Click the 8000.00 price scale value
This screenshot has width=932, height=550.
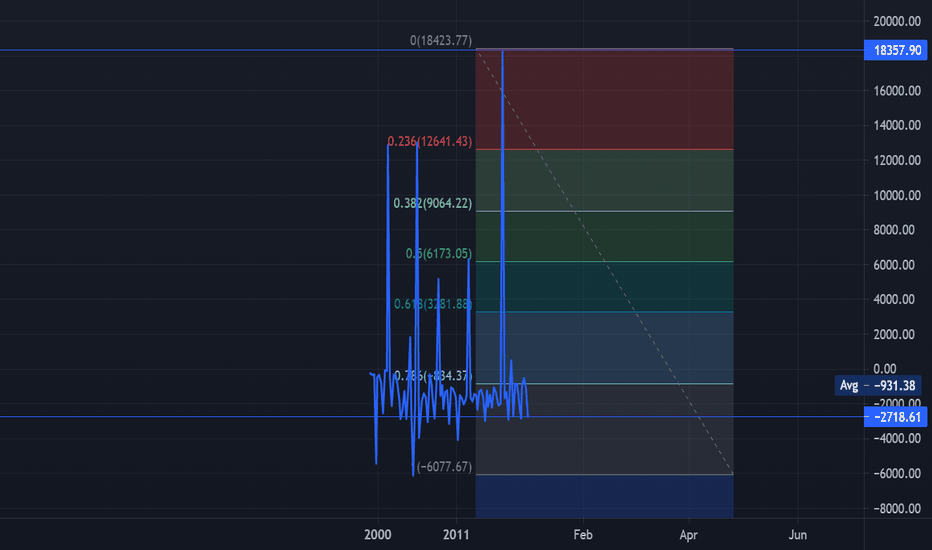coord(894,230)
